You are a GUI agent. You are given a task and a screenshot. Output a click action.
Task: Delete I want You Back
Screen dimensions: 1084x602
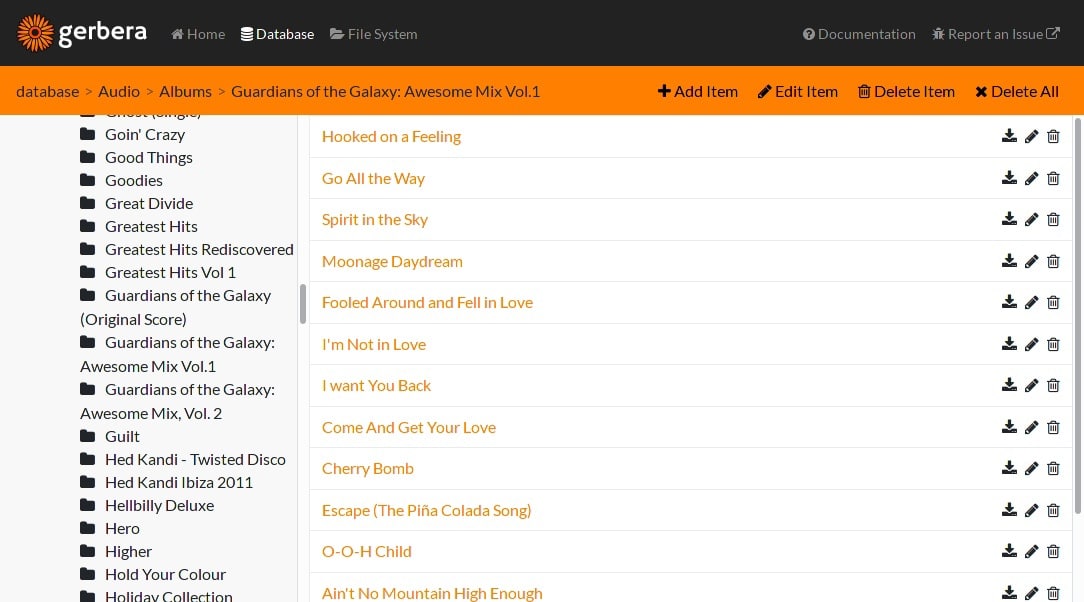pyautogui.click(x=1053, y=385)
